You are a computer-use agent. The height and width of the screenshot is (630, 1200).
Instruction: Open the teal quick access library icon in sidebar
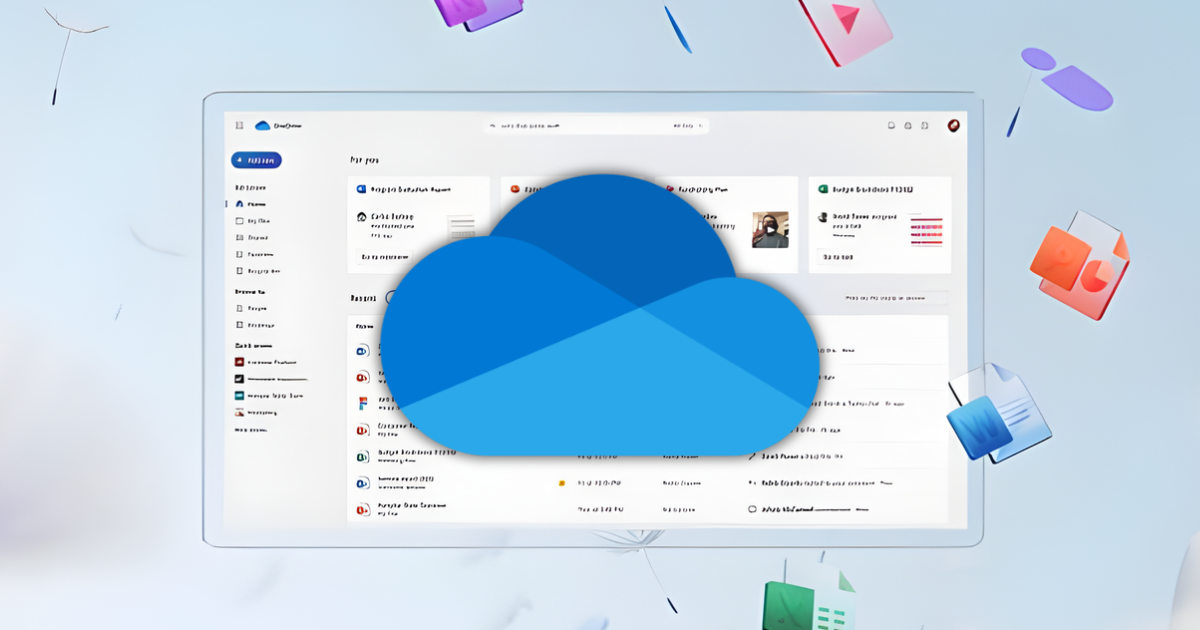(x=239, y=396)
